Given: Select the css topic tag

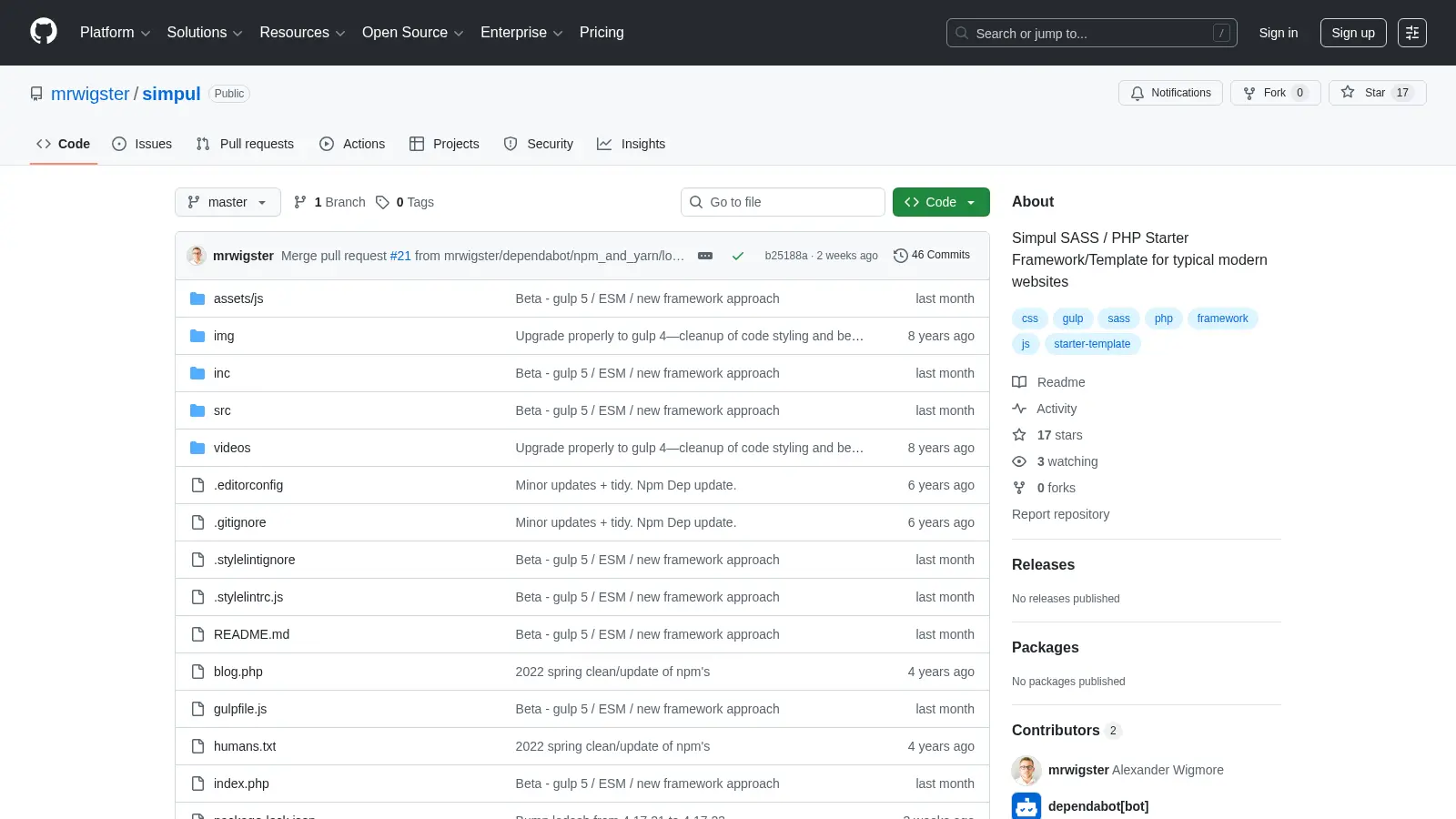Looking at the screenshot, I should click(1029, 318).
